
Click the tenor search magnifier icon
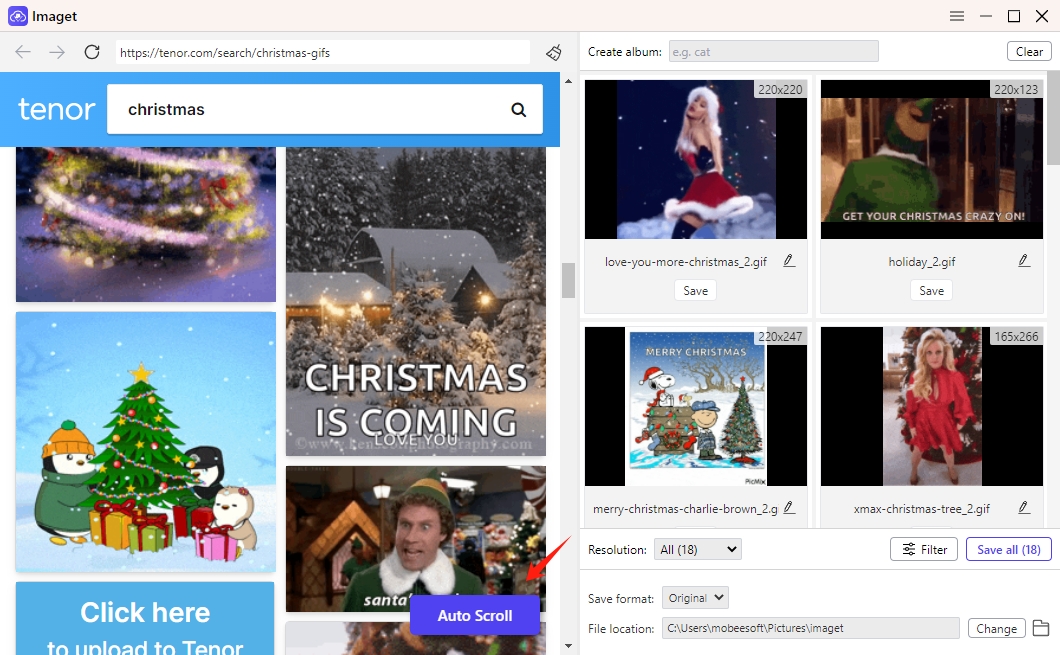(x=519, y=110)
